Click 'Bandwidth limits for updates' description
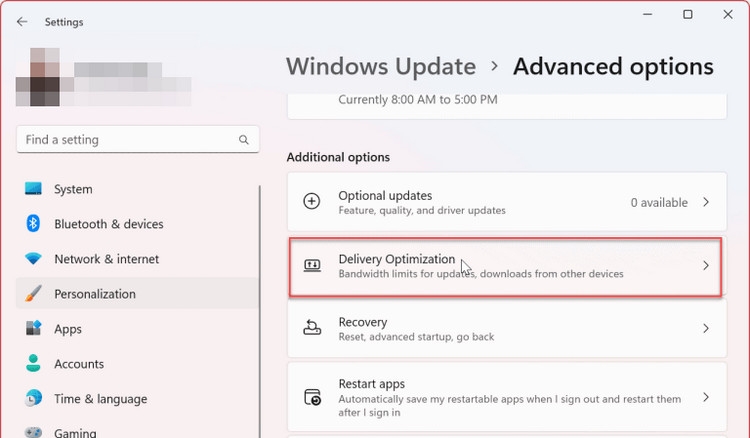The height and width of the screenshot is (438, 750). point(481,274)
